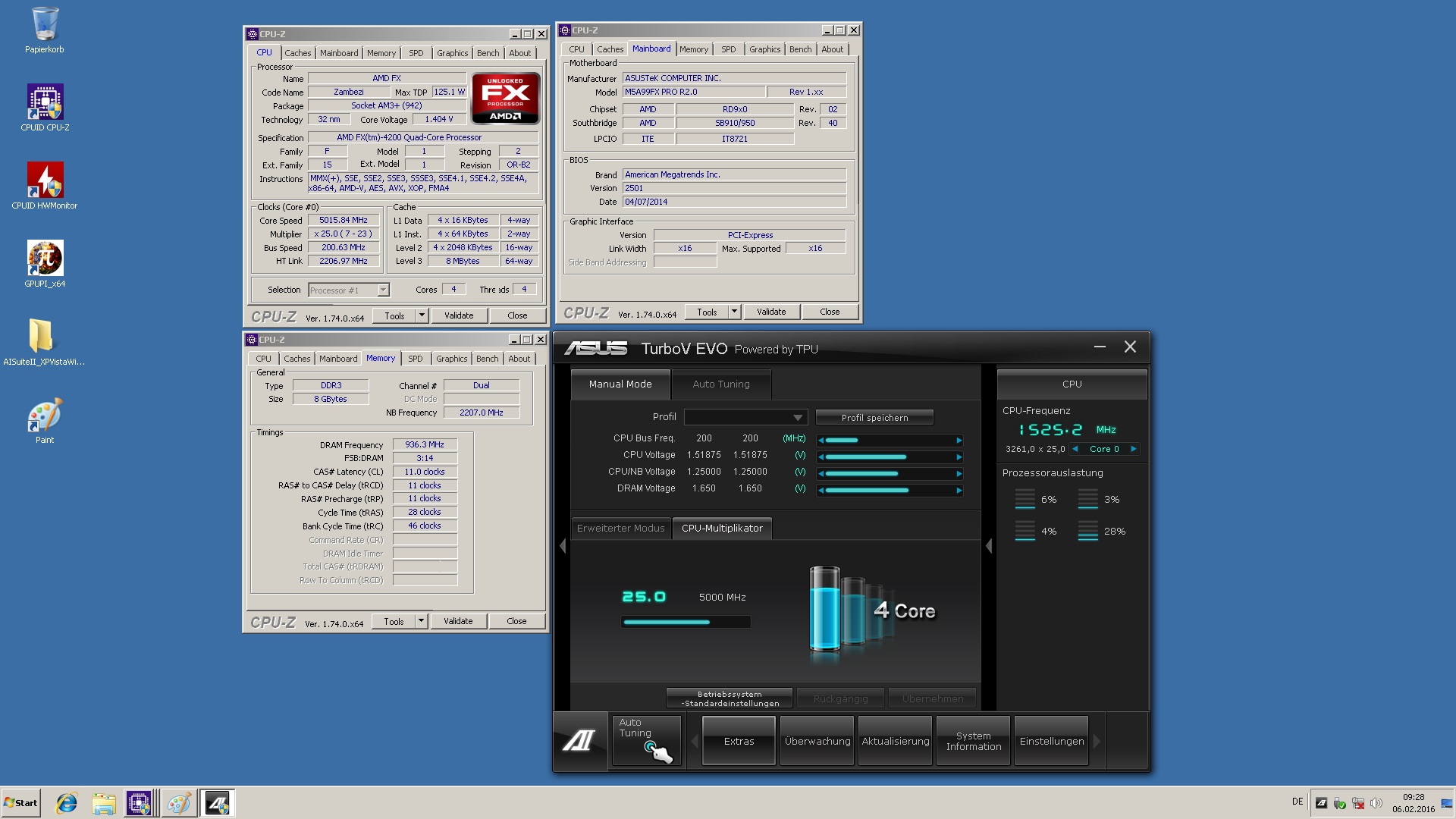The image size is (1456, 819).
Task: Click Validate in Memory window
Action: point(458,621)
